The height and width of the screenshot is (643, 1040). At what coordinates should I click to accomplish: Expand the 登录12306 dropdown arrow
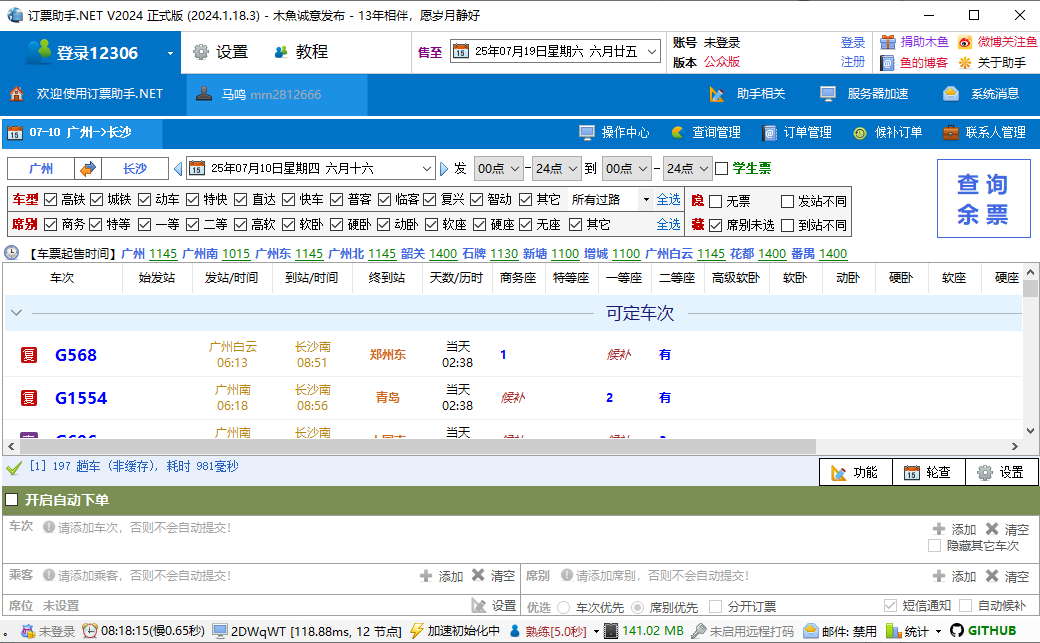(170, 53)
